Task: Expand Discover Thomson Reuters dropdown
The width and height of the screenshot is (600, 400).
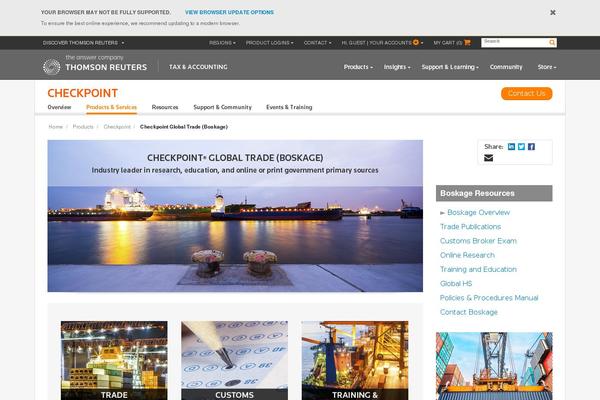Action: (x=83, y=43)
